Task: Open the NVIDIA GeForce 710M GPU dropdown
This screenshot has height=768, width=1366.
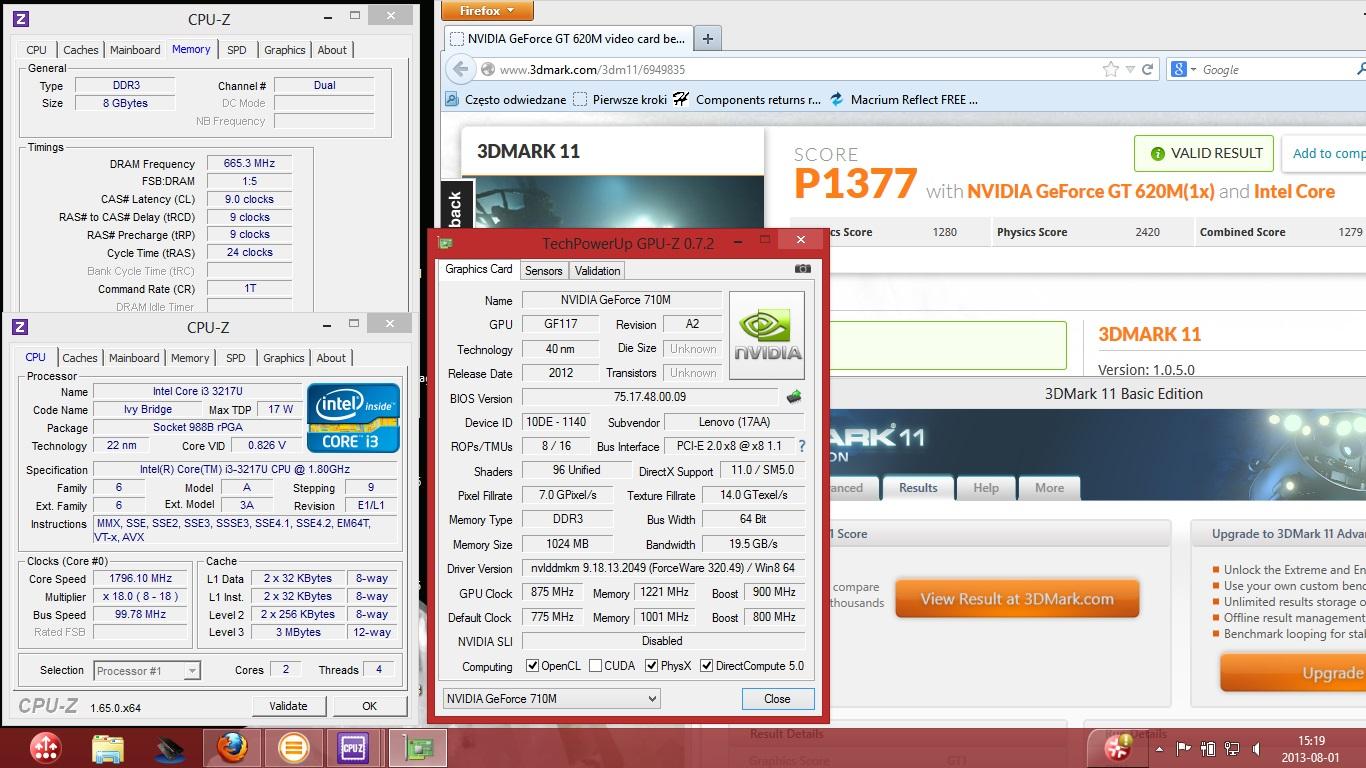Action: [x=551, y=699]
